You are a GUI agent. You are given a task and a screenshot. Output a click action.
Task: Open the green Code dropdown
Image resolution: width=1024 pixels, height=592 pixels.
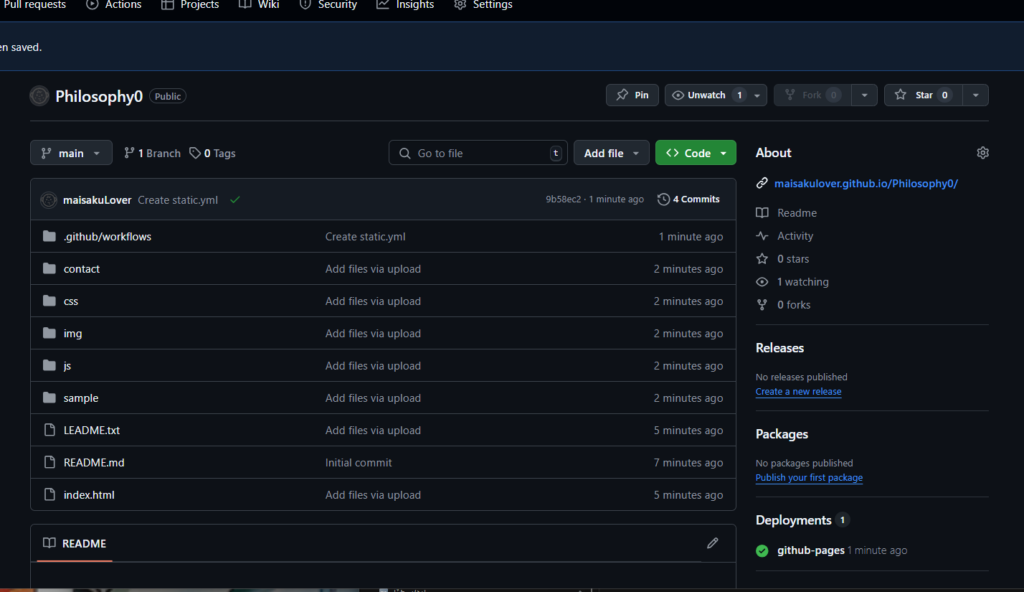tap(696, 153)
